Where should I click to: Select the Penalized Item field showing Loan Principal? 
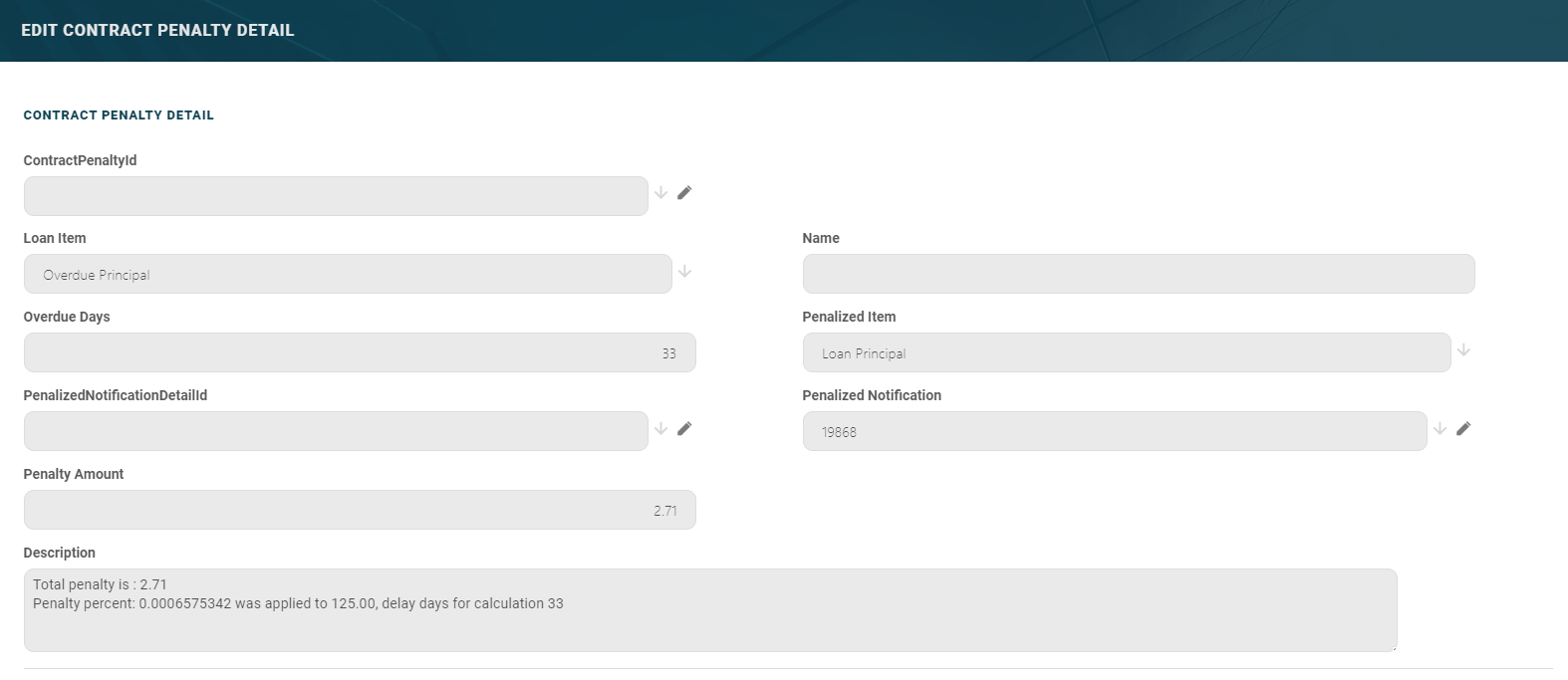[x=1126, y=353]
